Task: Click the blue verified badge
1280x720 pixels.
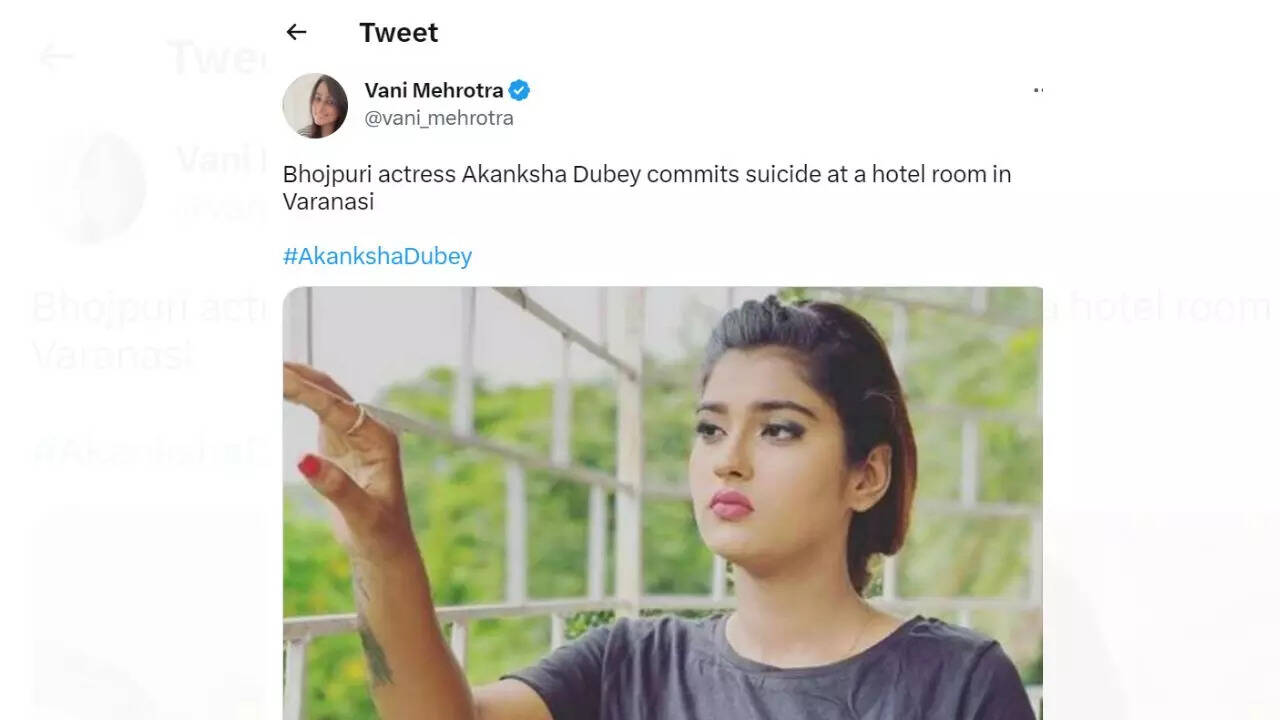Action: coord(519,90)
